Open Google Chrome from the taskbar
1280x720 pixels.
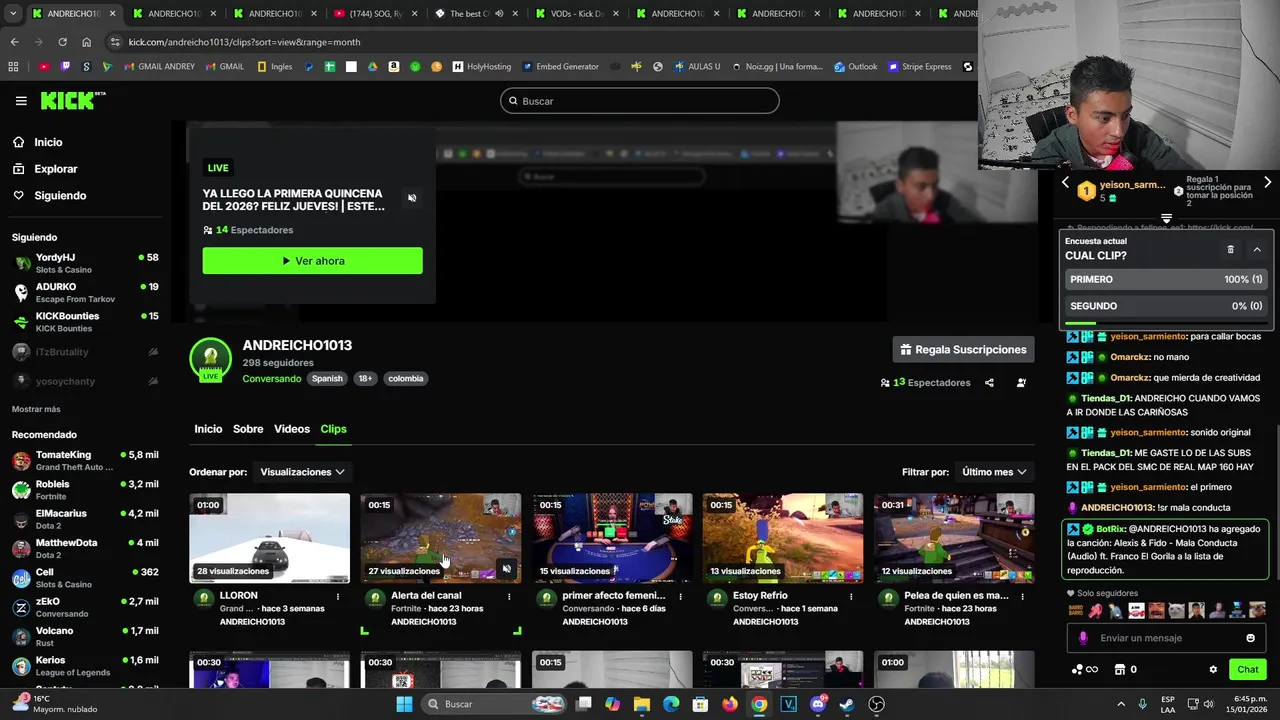(759, 704)
